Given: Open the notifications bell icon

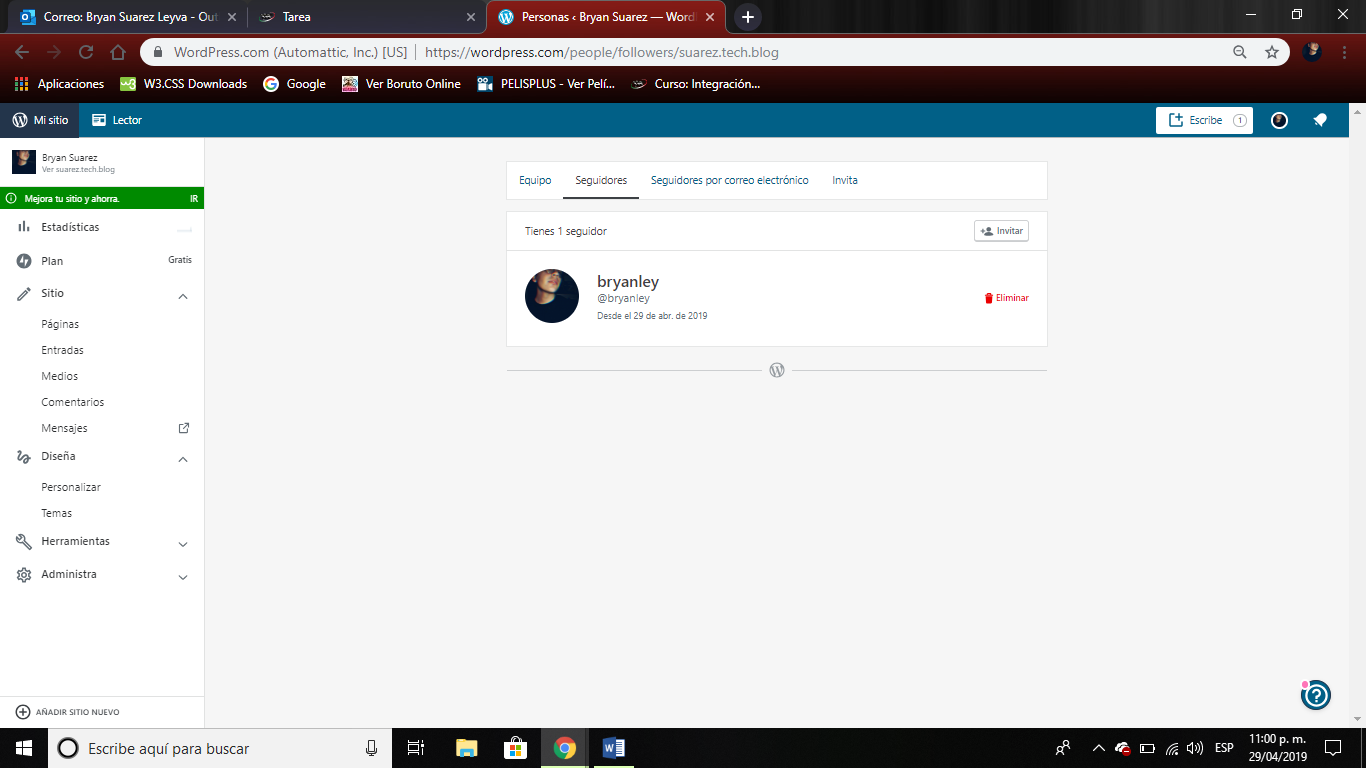Looking at the screenshot, I should [1320, 120].
